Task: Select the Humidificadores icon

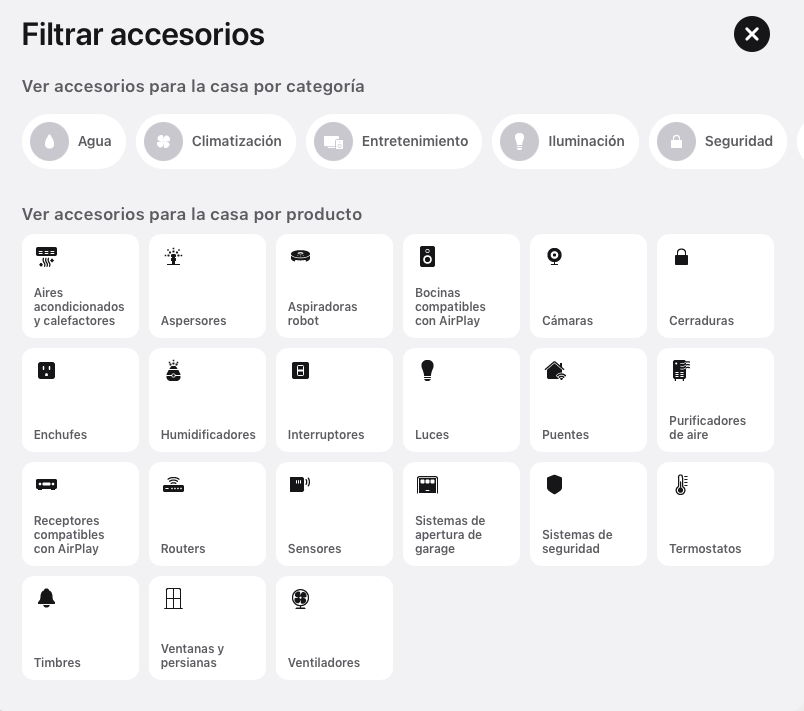Action: point(207,399)
